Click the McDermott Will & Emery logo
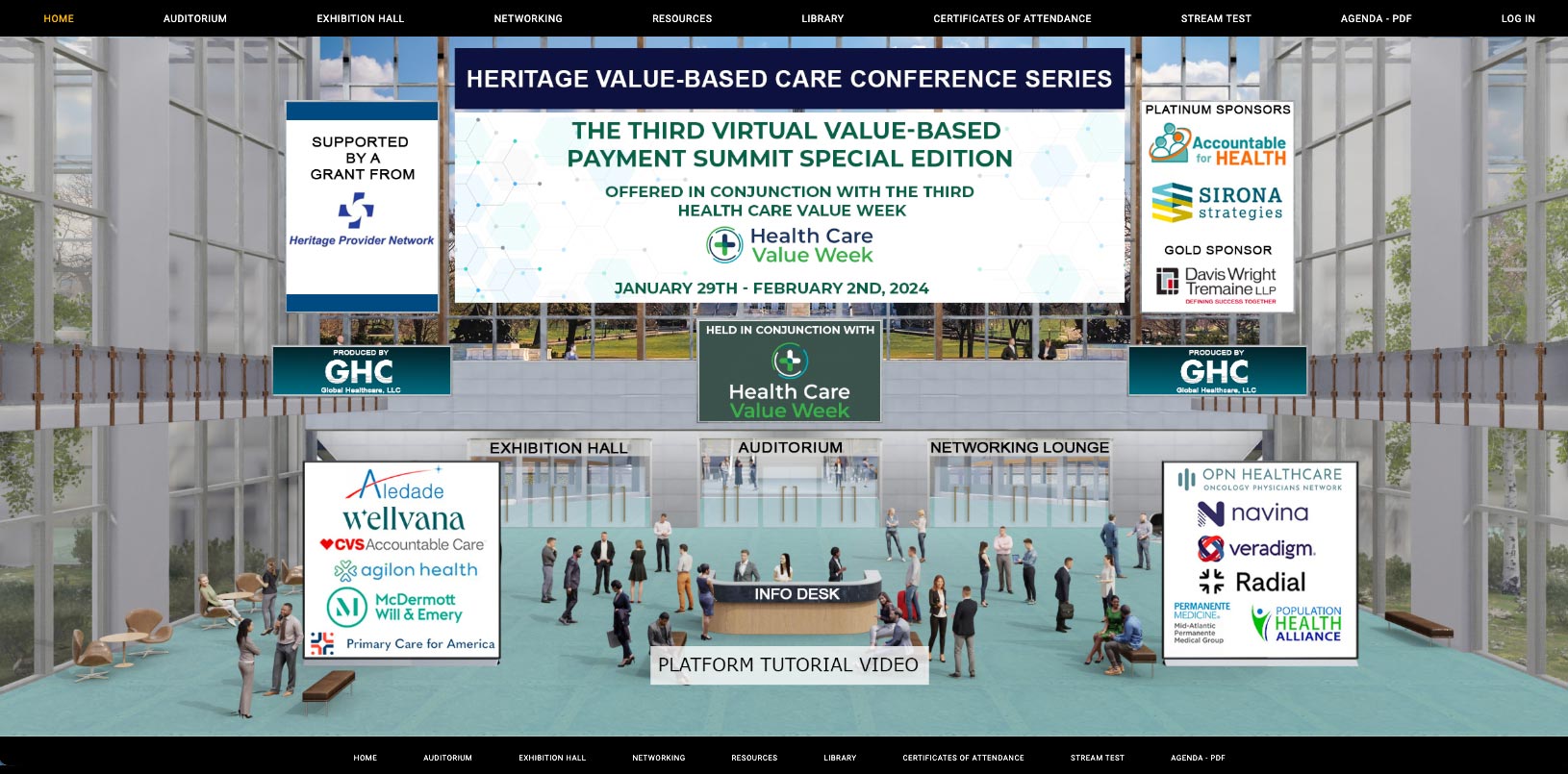This screenshot has width=1568, height=774. (395, 607)
